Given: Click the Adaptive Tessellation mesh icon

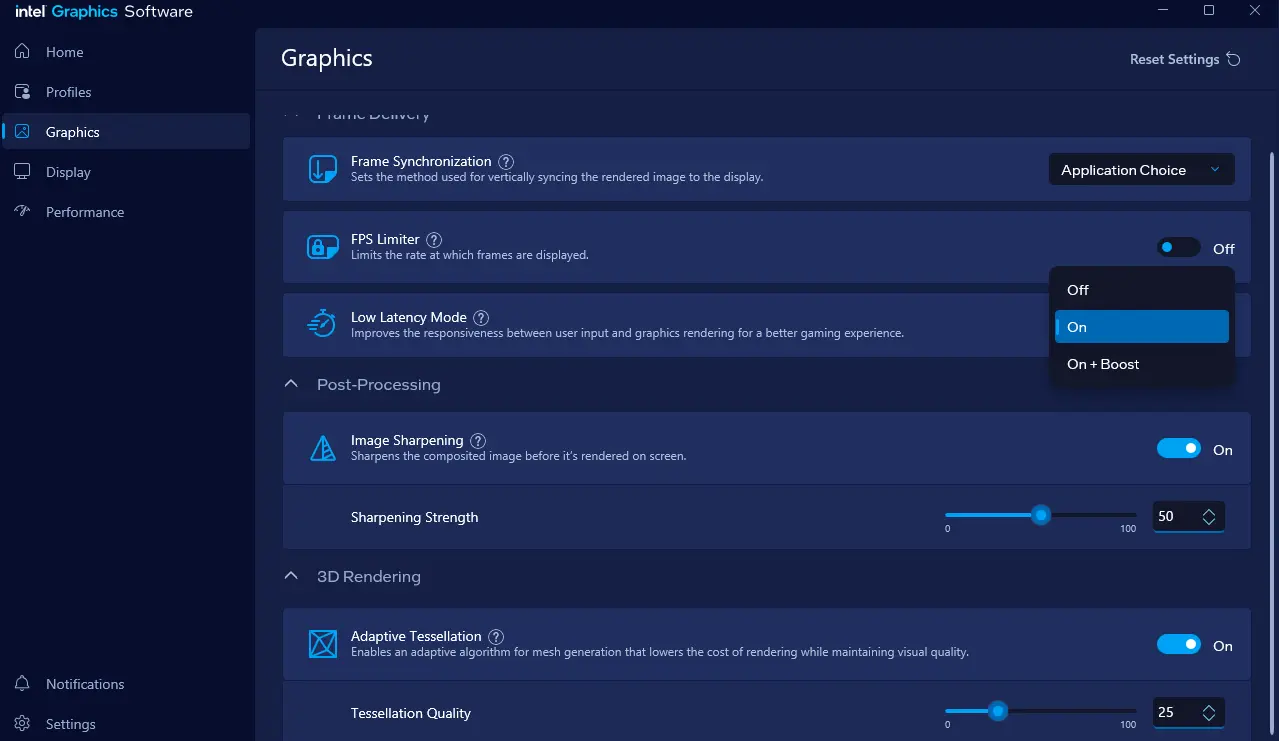Looking at the screenshot, I should [x=322, y=644].
